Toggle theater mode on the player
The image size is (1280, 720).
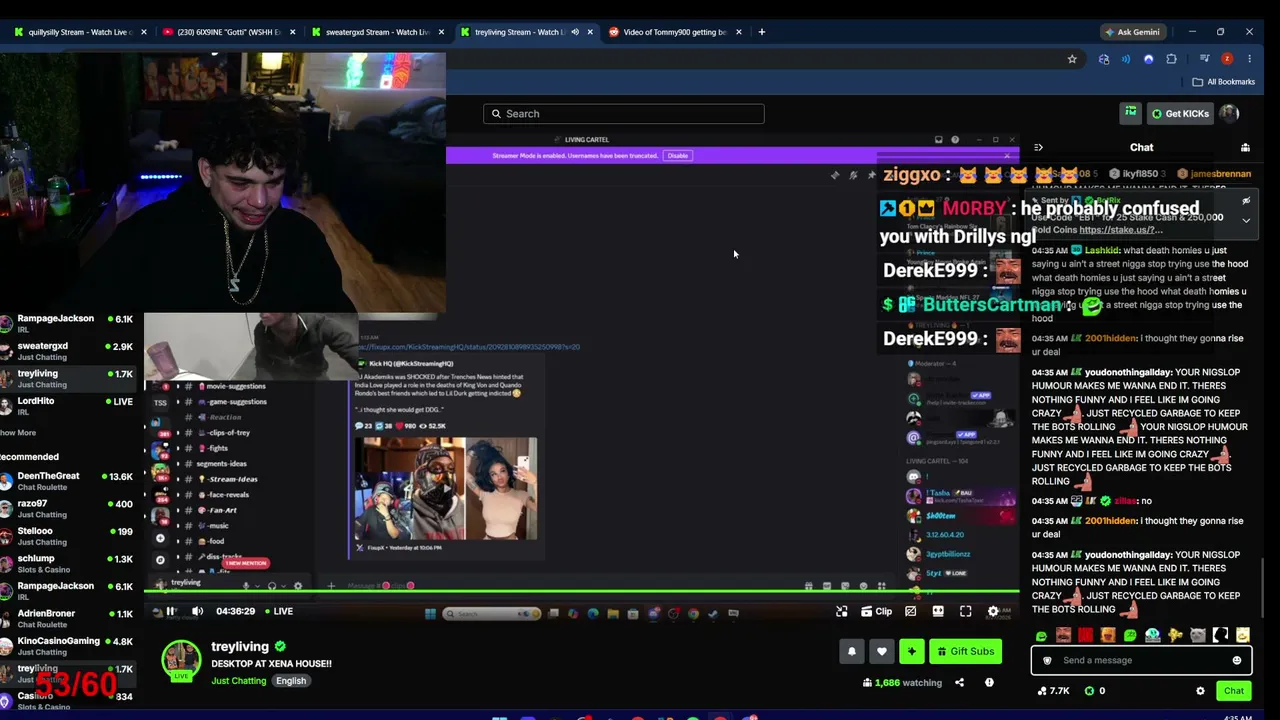pyautogui.click(x=938, y=611)
